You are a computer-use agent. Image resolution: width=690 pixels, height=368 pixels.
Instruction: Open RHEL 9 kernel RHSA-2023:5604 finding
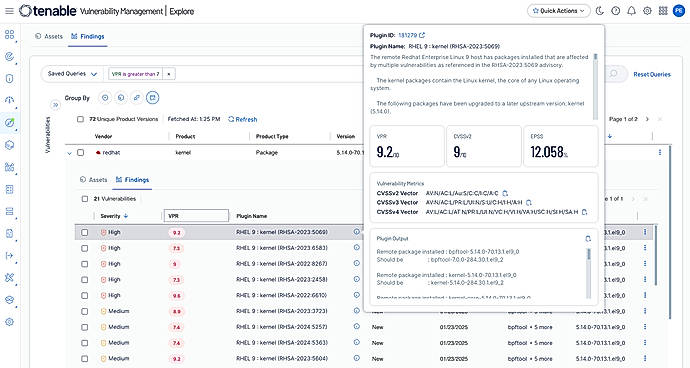tap(282, 359)
